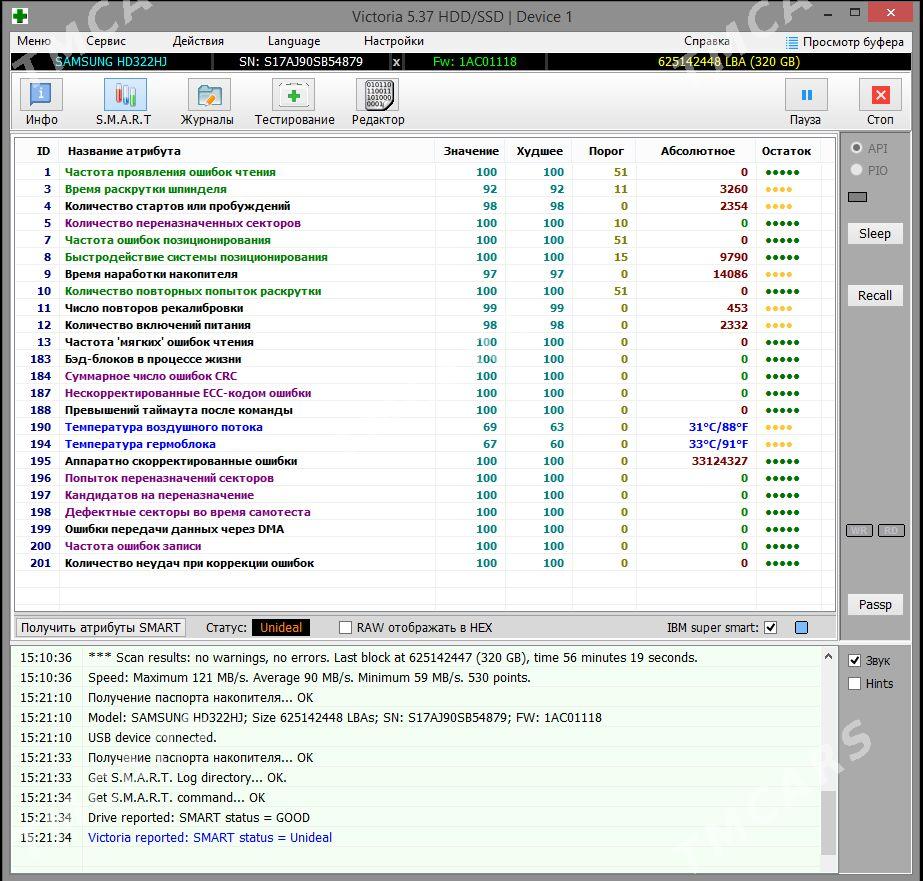Click the Пауза pause icon
This screenshot has width=923, height=881.
[x=806, y=95]
